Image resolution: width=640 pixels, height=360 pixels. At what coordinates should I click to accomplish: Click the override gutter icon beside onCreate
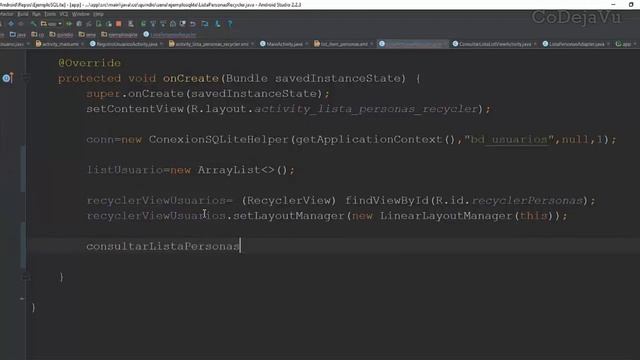tap(8, 78)
